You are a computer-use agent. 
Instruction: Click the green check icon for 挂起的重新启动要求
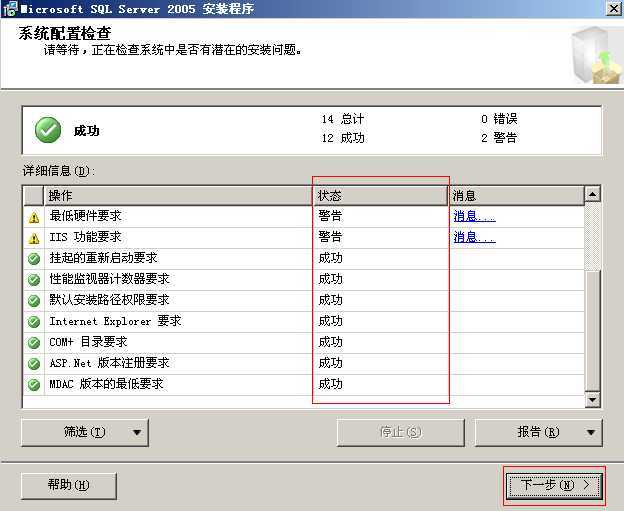[x=34, y=259]
